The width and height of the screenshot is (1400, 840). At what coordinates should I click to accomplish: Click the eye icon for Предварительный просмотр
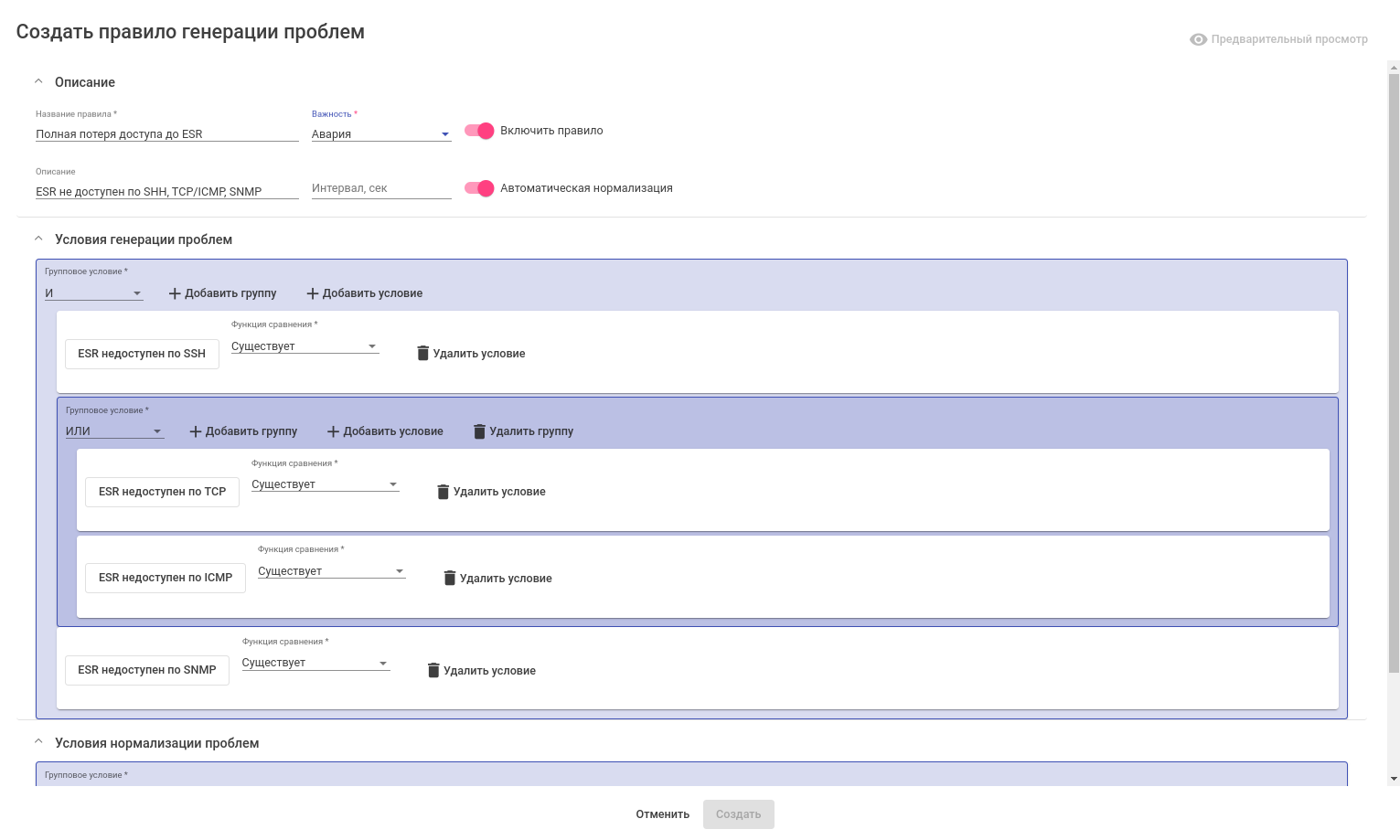coord(1198,39)
